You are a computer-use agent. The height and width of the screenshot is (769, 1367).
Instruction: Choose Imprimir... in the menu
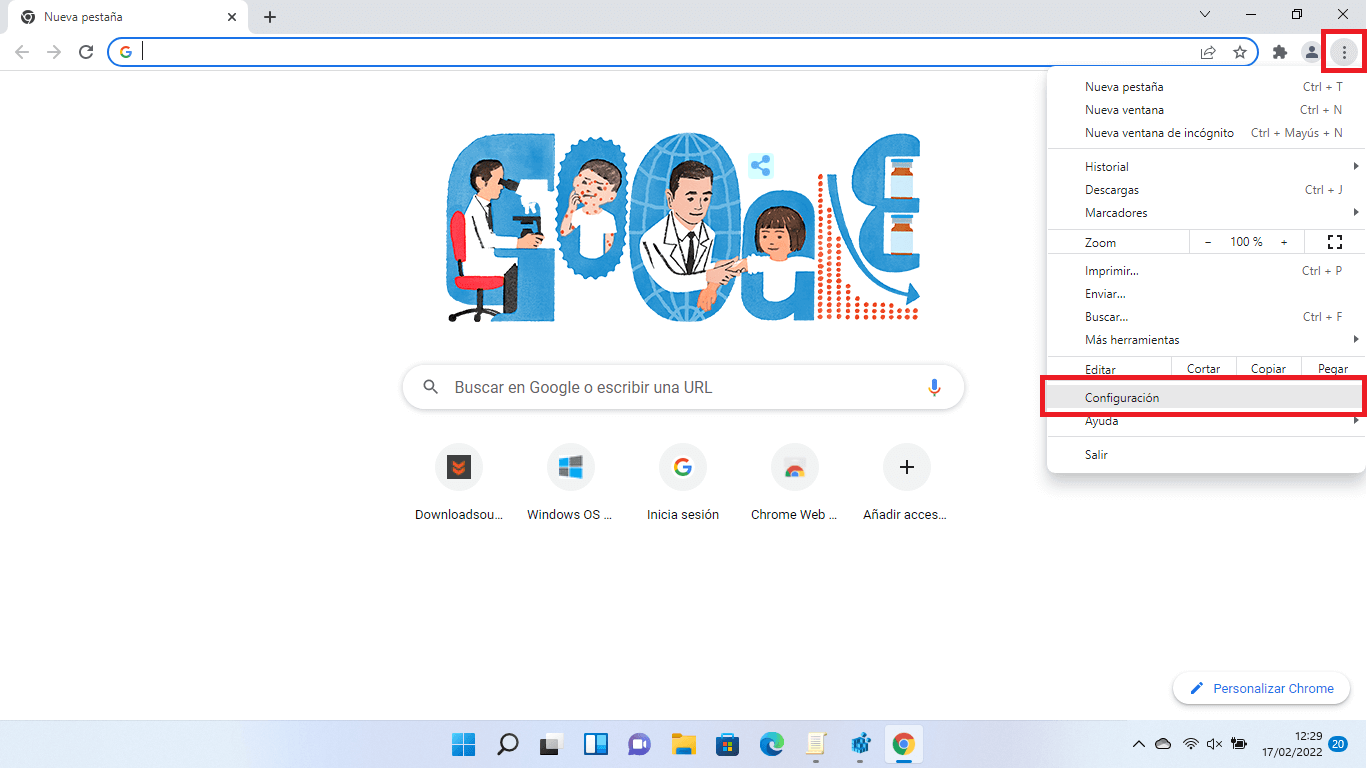pyautogui.click(x=1206, y=271)
